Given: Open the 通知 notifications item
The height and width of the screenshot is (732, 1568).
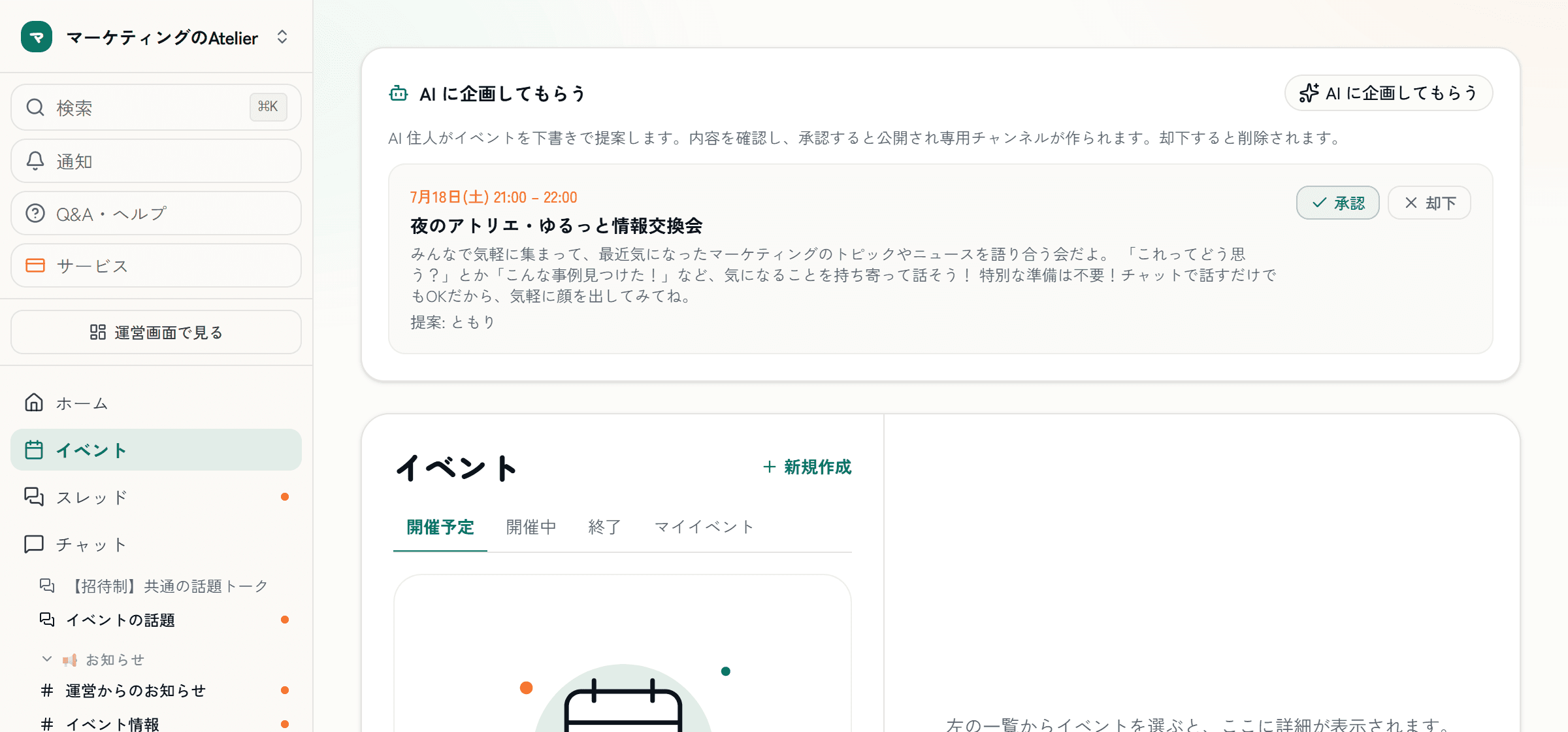Looking at the screenshot, I should 156,161.
